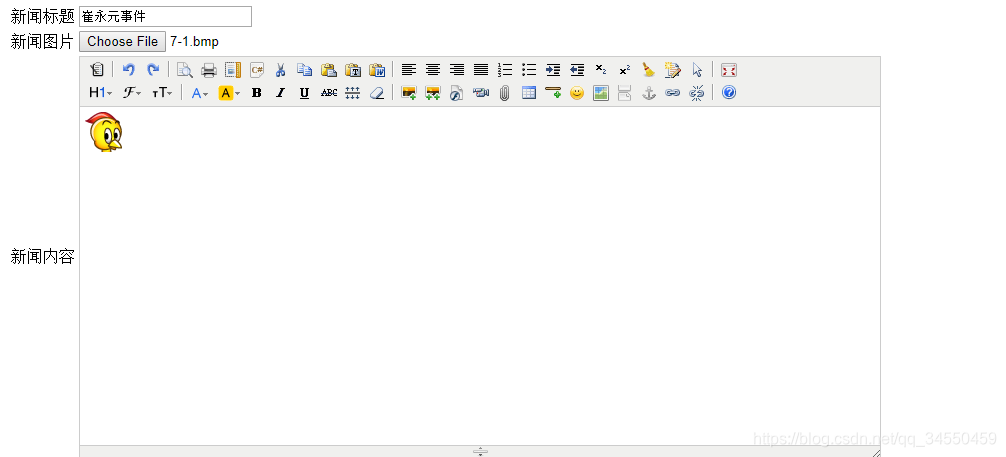
Task: Open the emoticon smiley picker
Action: 577,93
